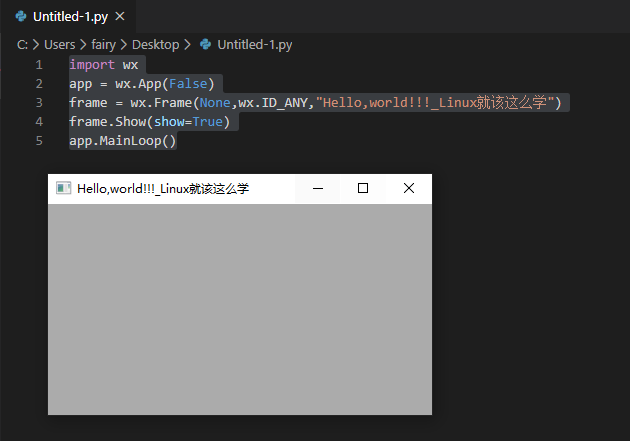Click 'True' value on line 4
This screenshot has height=441, width=630.
pos(207,122)
